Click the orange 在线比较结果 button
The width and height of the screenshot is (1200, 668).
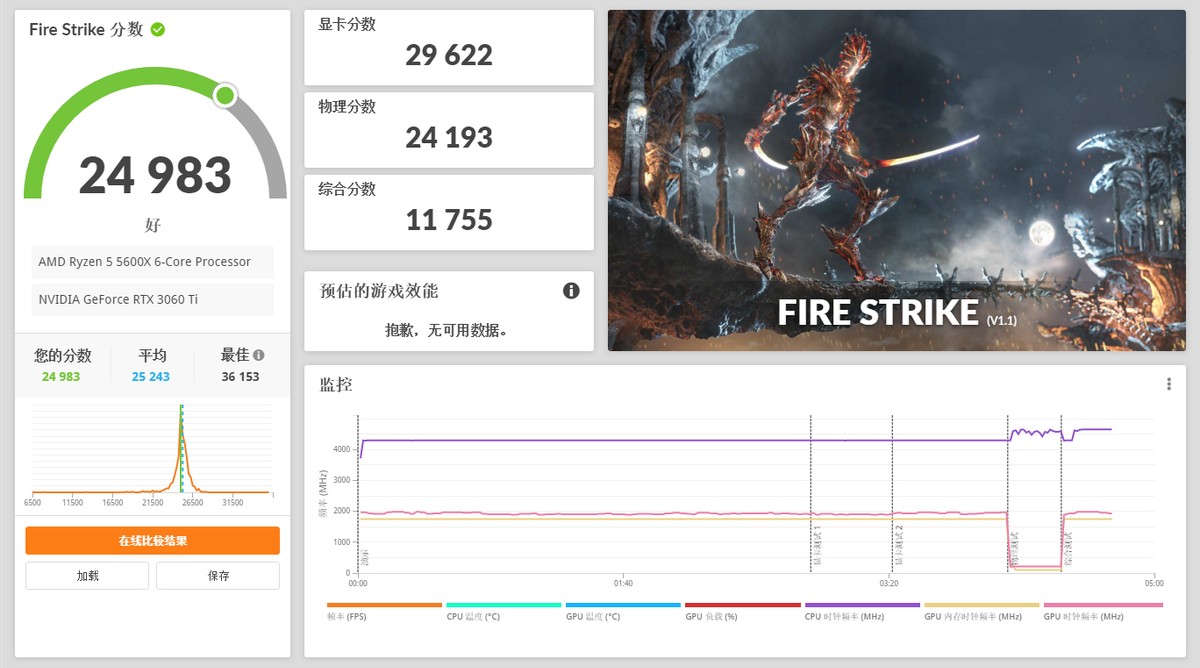[151, 540]
